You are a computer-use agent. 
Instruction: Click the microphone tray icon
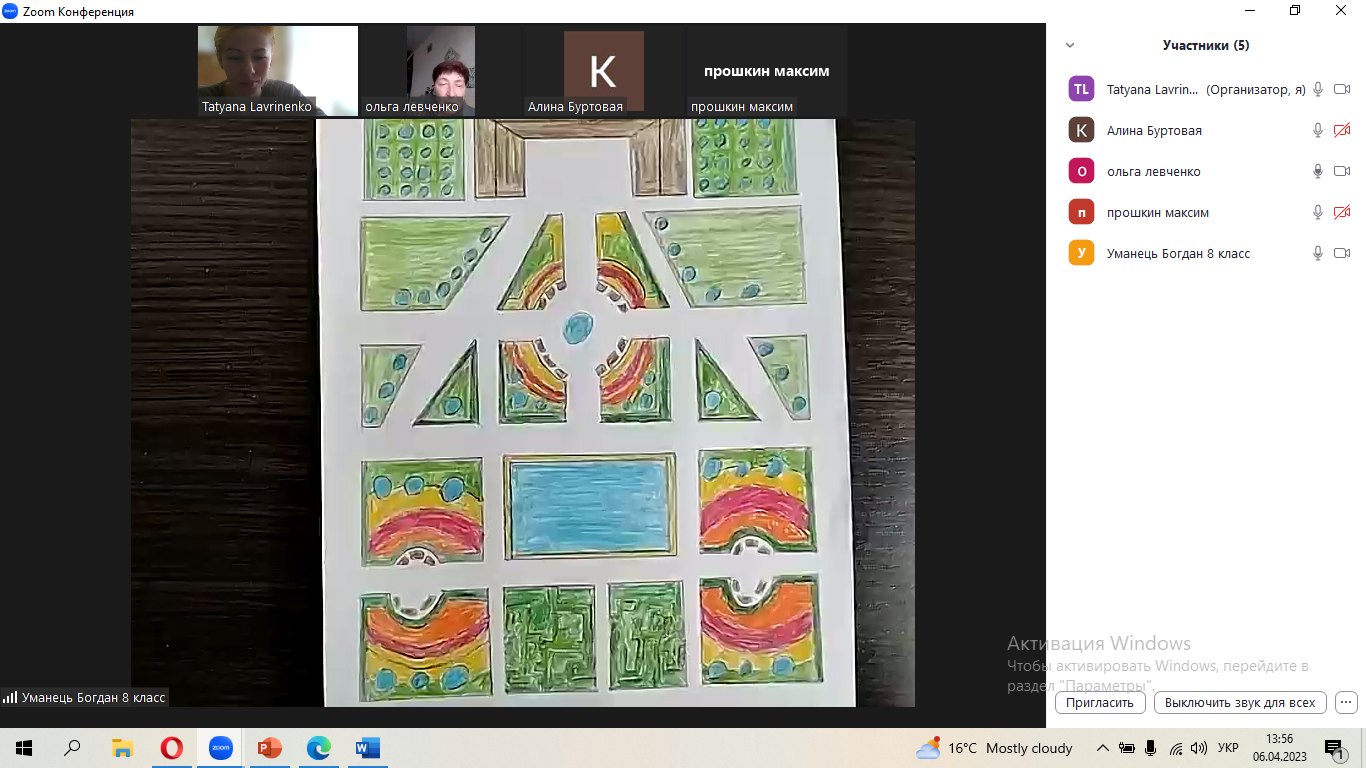click(1151, 748)
